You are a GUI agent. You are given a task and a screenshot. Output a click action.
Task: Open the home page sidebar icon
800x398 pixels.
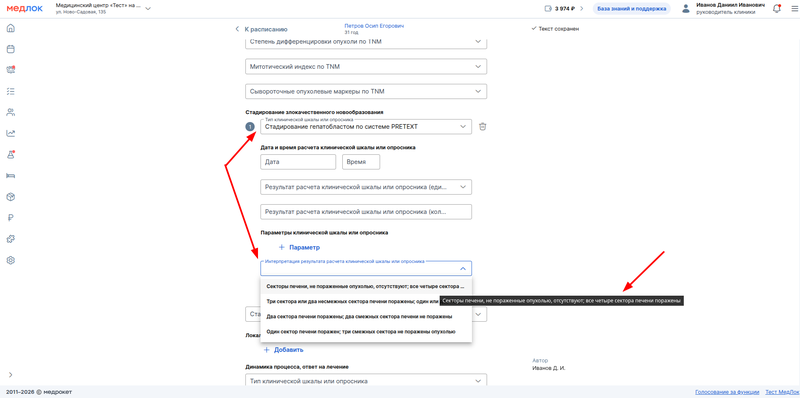(10, 28)
